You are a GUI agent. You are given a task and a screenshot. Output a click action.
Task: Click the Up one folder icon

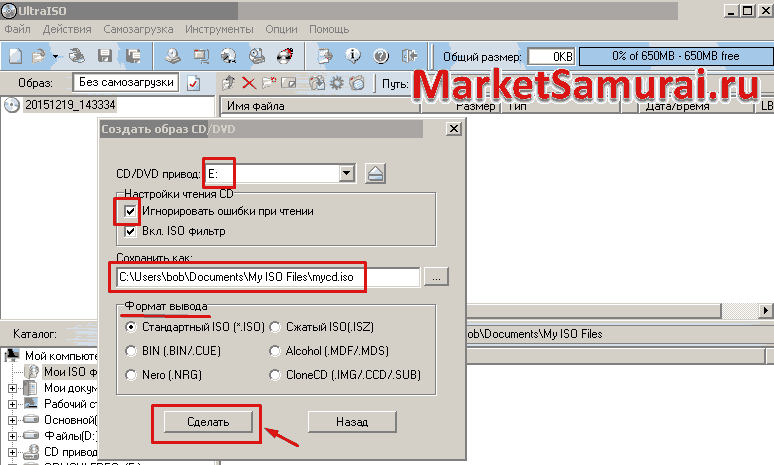coord(228,83)
